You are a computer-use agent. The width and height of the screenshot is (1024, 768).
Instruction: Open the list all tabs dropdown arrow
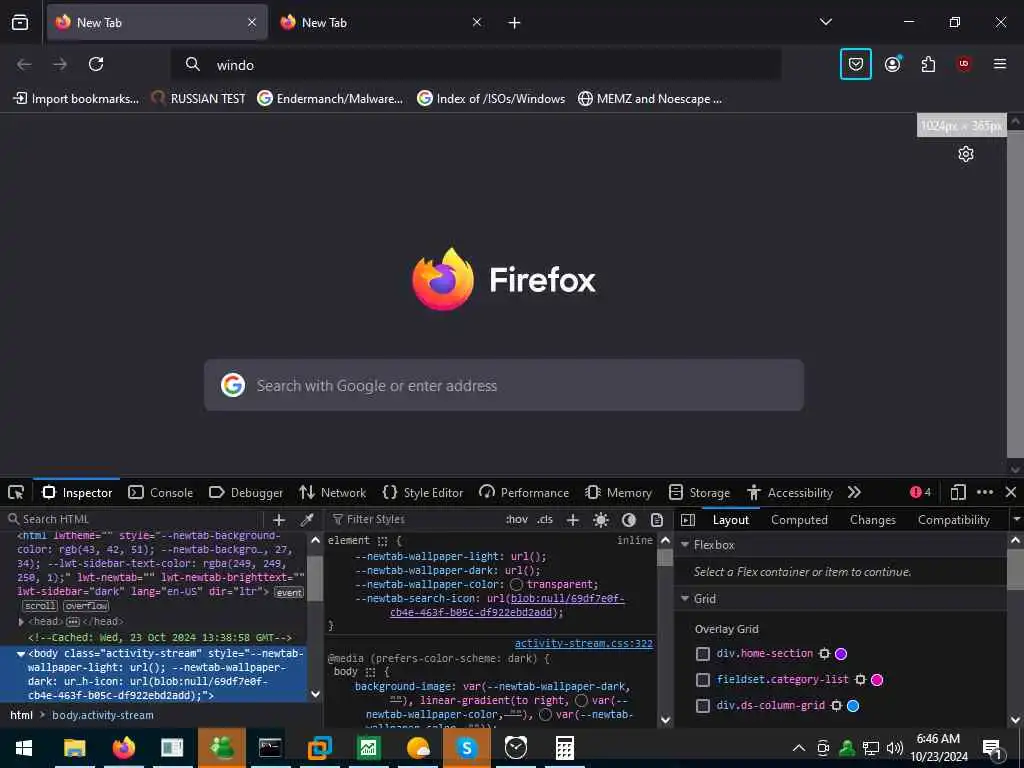pyautogui.click(x=826, y=22)
